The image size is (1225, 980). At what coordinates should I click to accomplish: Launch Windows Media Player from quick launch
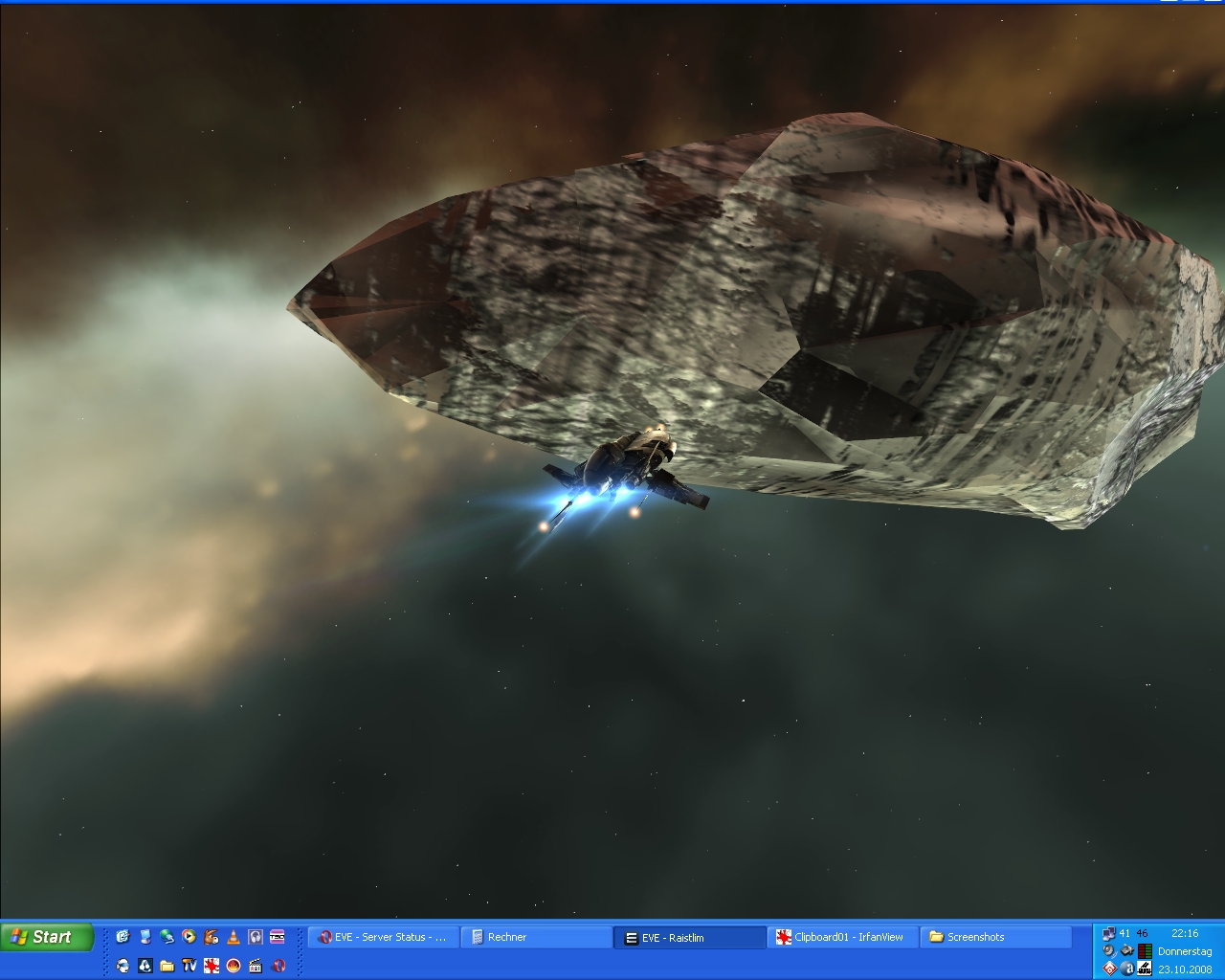click(x=189, y=937)
